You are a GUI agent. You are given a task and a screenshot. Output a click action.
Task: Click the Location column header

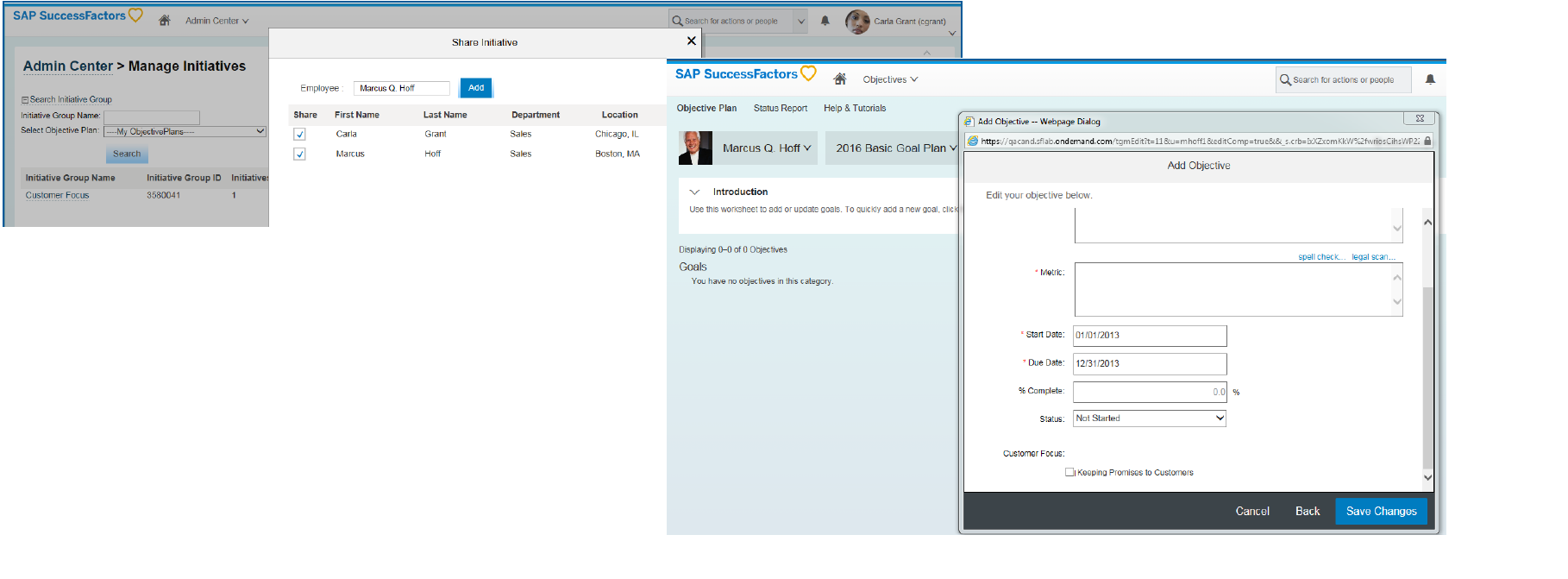pos(620,115)
